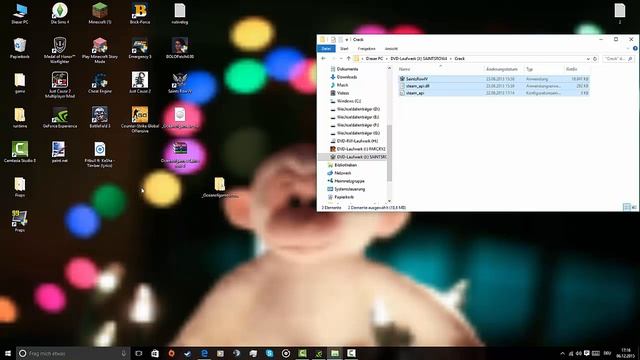Select Play Minecraft Story Mode shortcut
The height and width of the screenshot is (360, 640).
[x=100, y=50]
